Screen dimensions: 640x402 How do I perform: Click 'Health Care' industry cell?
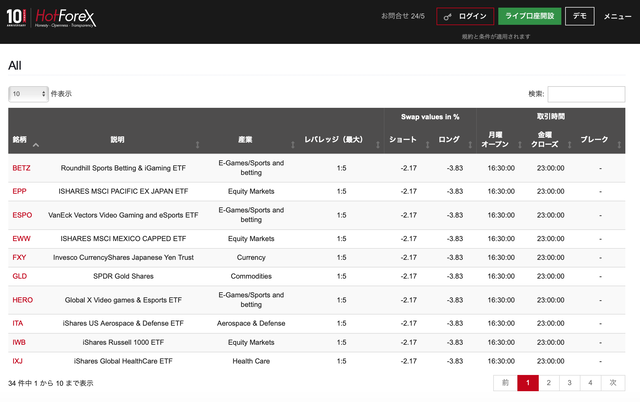click(251, 361)
